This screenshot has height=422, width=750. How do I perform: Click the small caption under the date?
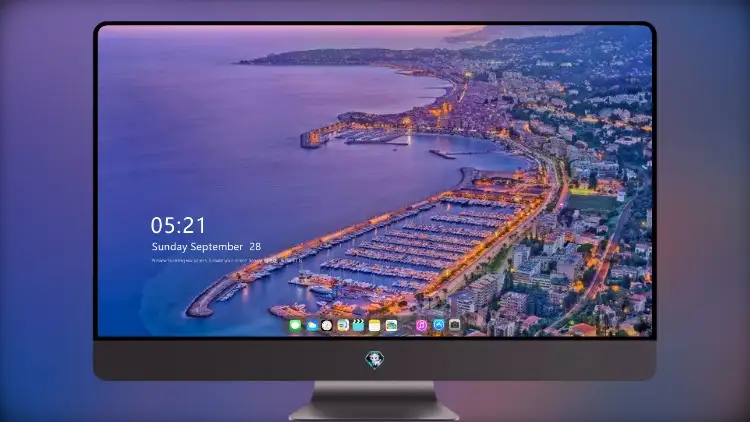click(x=227, y=261)
